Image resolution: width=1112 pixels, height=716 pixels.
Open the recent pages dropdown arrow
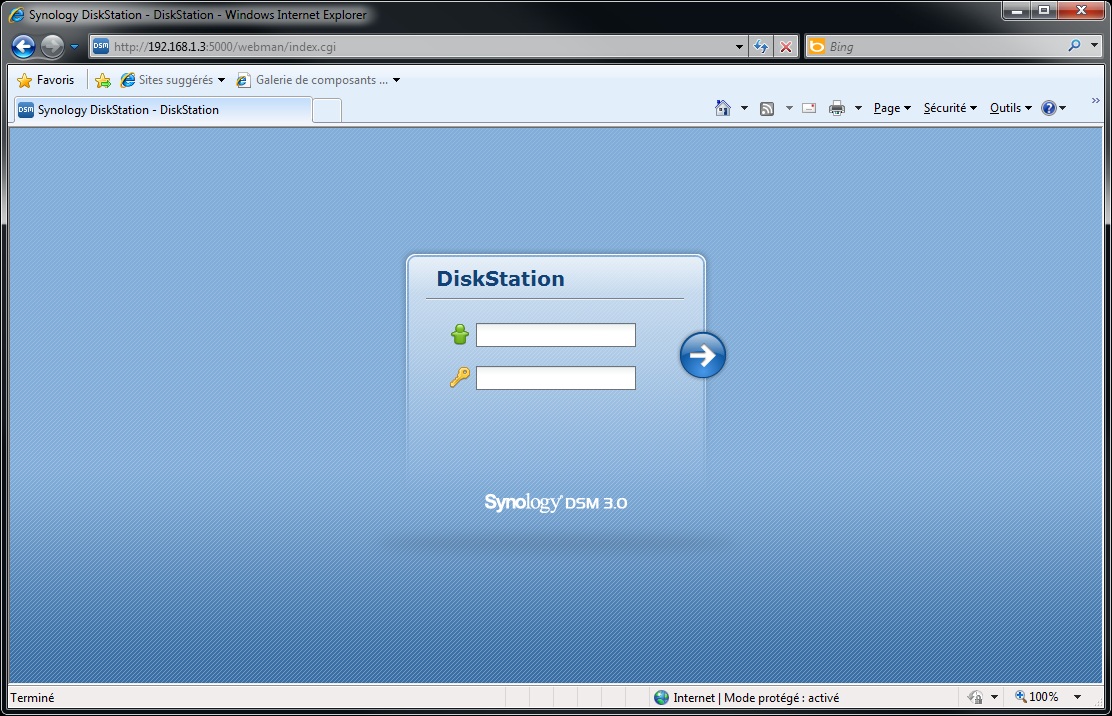click(x=74, y=47)
